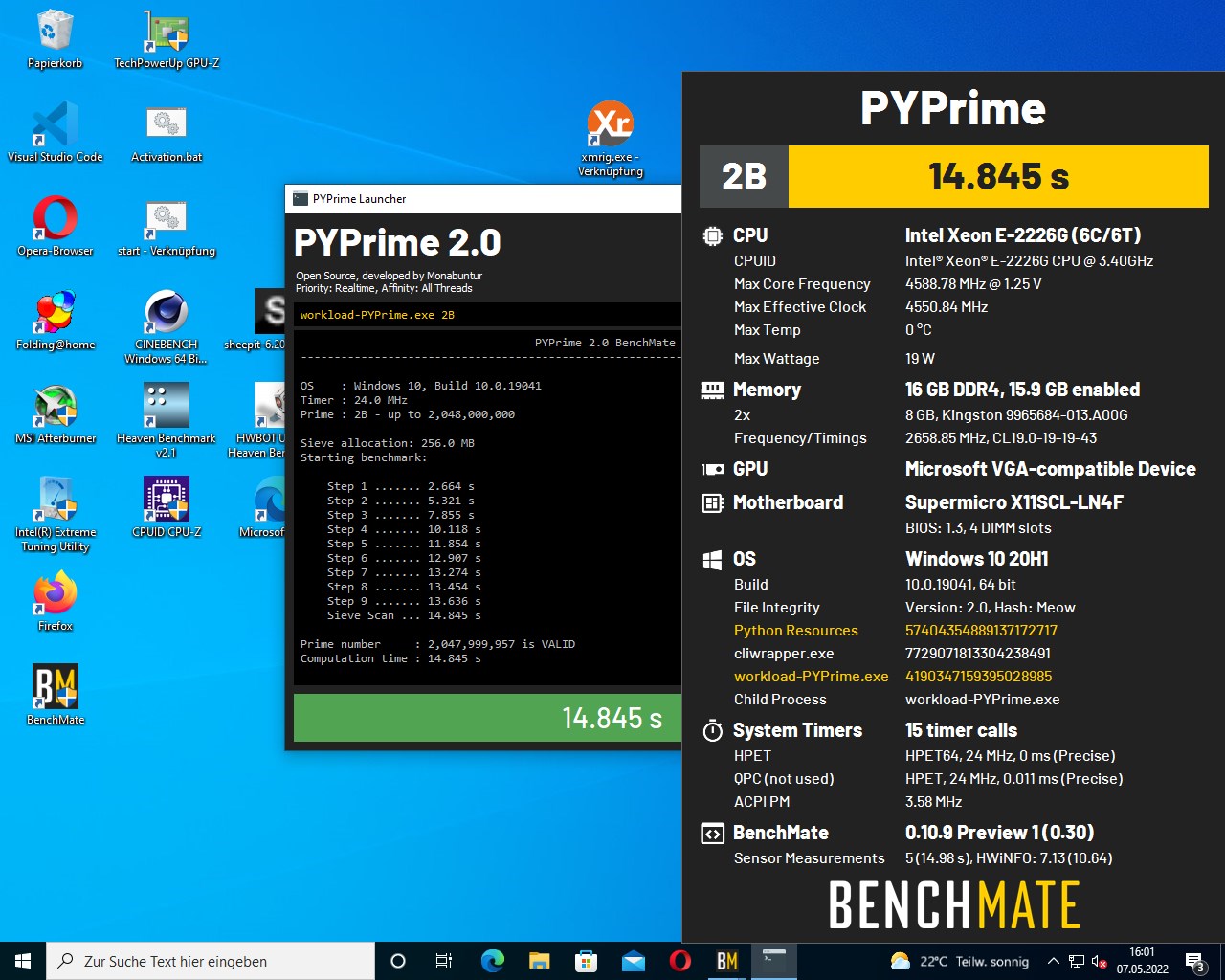
Task: Click the Memory section icon in BenchMate
Action: [712, 390]
